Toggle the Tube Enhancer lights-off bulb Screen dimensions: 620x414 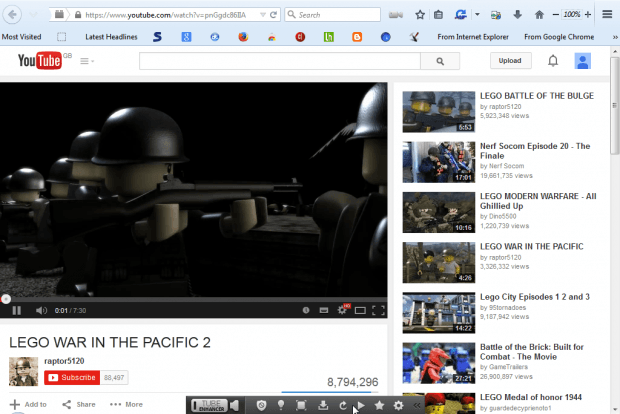[282, 405]
